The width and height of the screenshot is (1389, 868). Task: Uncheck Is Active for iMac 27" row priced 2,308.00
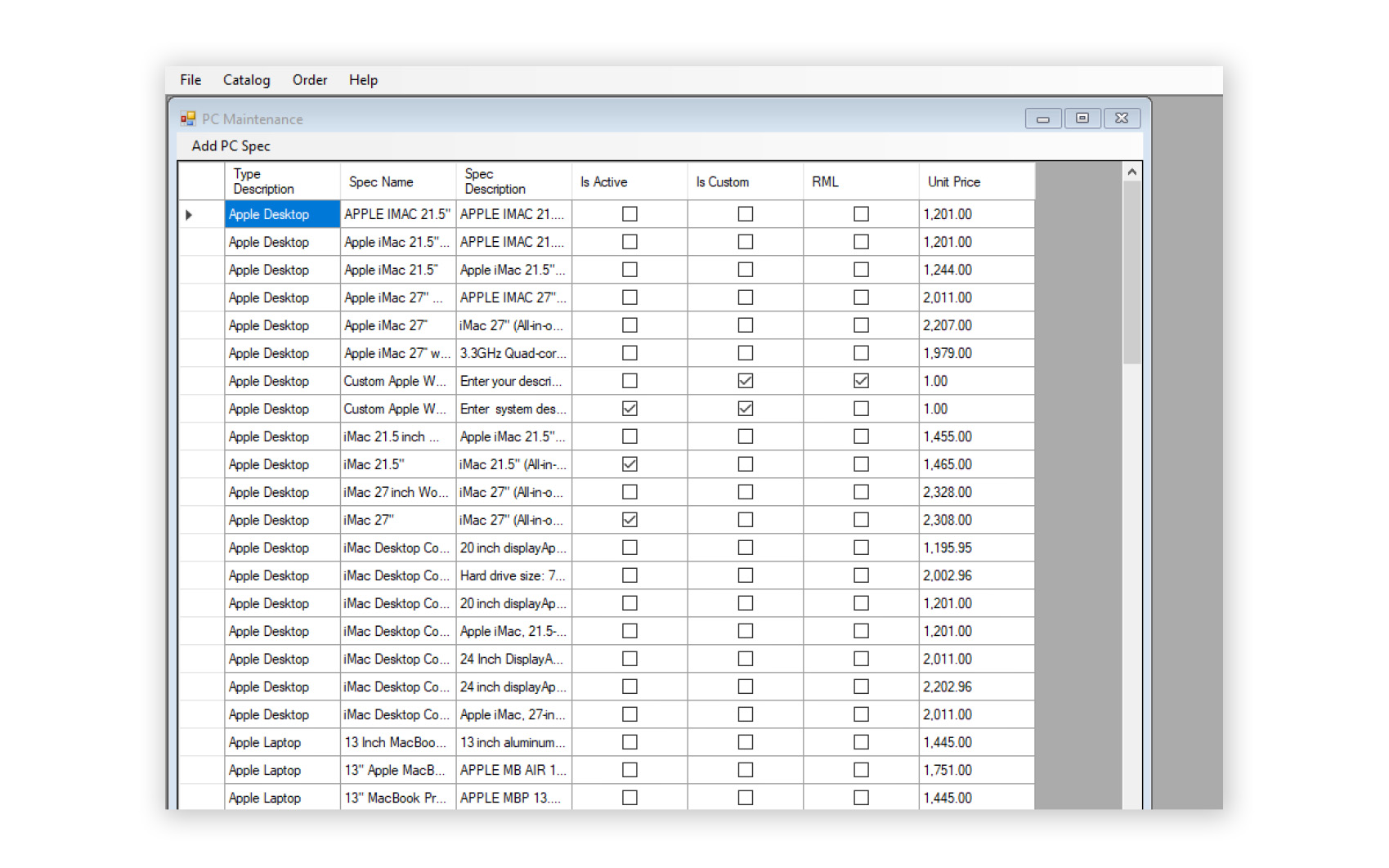click(630, 520)
